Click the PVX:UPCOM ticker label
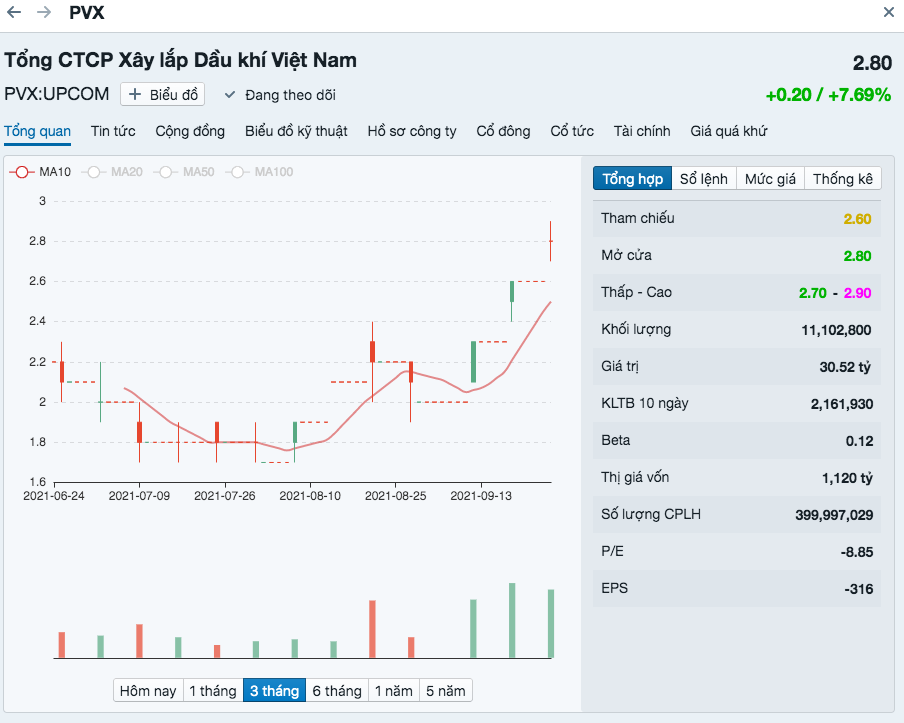Screen dimensions: 904x723 coord(56,94)
